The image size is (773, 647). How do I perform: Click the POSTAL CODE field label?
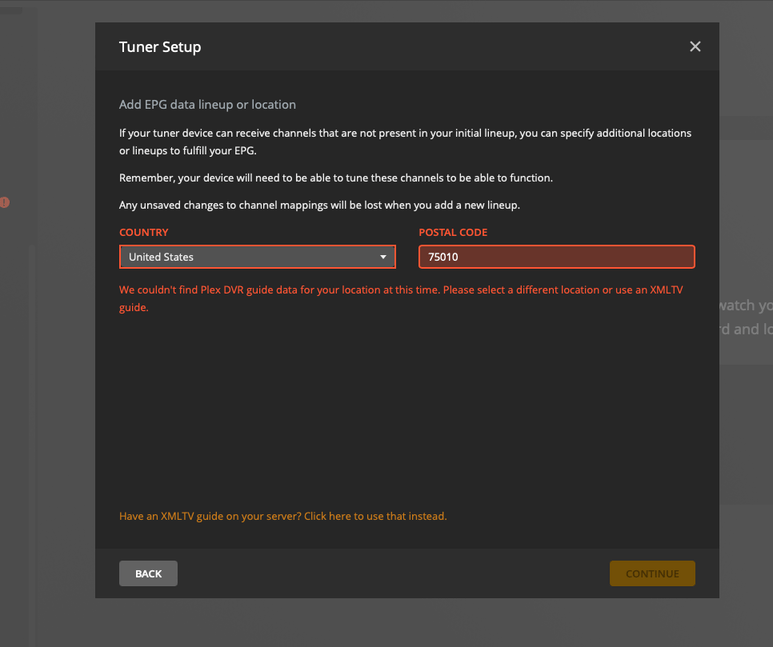coord(453,232)
